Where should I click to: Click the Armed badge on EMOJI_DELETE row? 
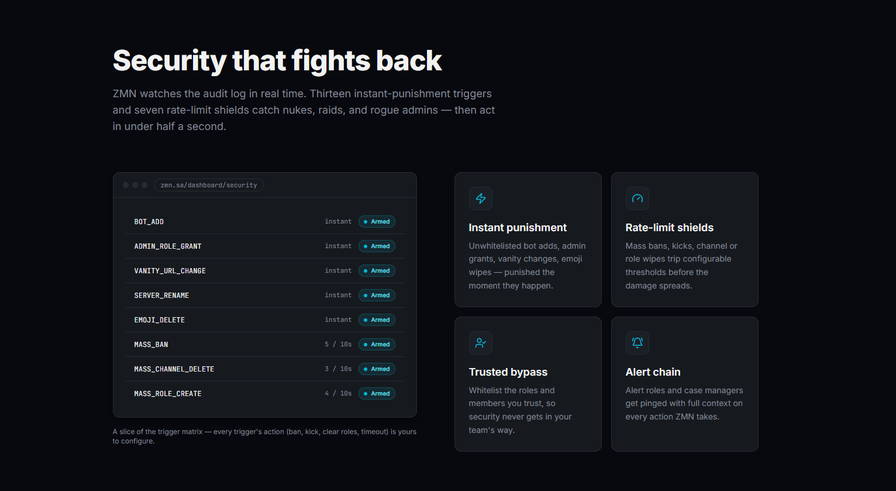tap(377, 320)
